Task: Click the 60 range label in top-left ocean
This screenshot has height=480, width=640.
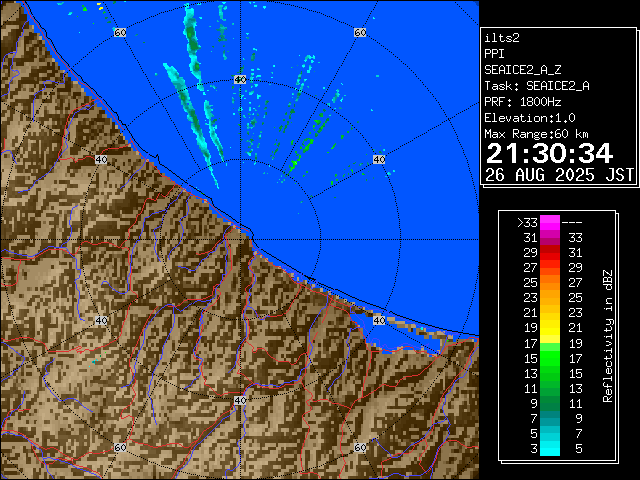Action: click(x=120, y=33)
